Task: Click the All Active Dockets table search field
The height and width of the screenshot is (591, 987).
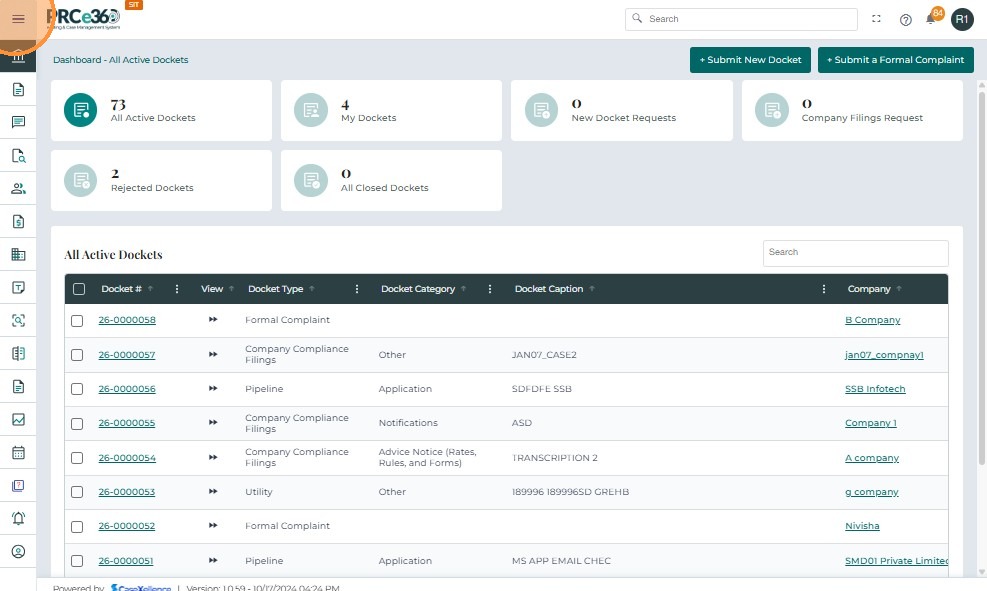Action: point(855,253)
